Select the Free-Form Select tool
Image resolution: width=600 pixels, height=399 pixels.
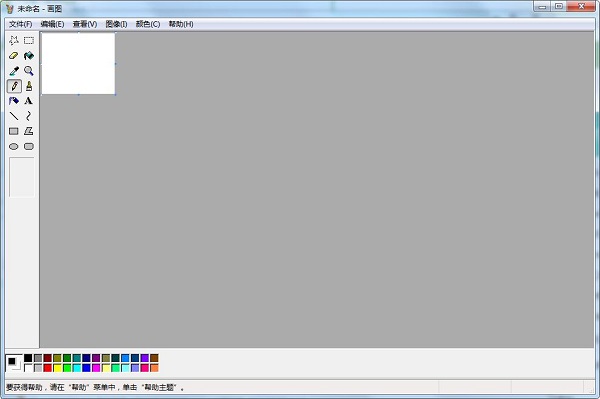coord(14,41)
